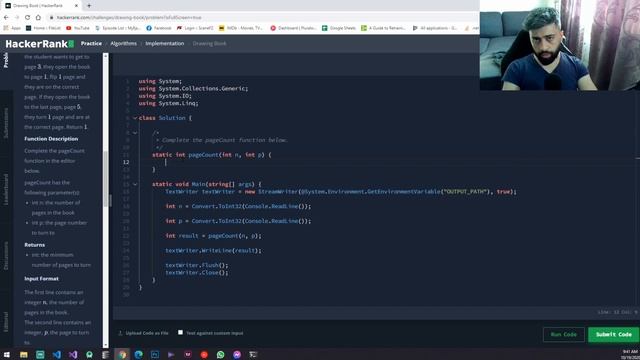Open the Discussions side tab
Viewport: 640px width, 360px height.
6,256
